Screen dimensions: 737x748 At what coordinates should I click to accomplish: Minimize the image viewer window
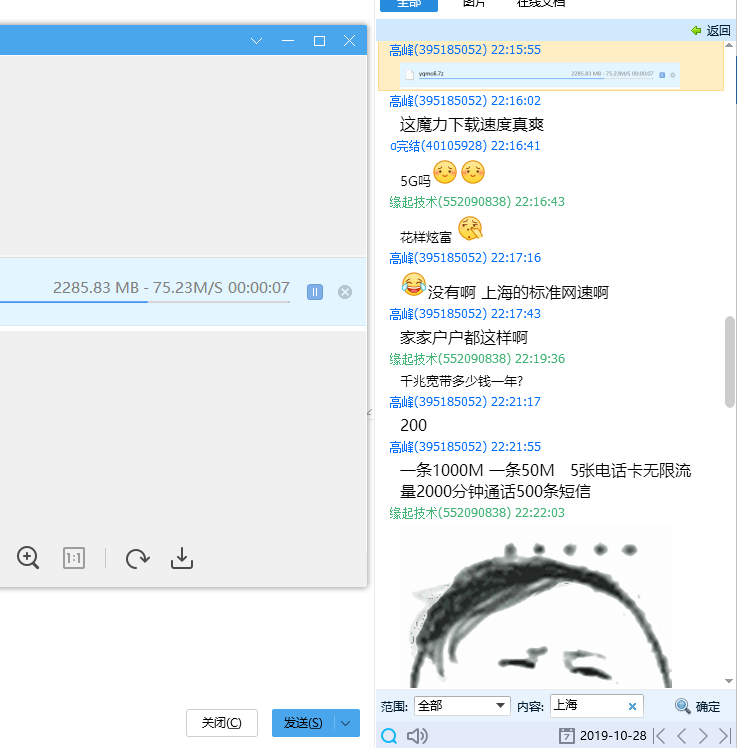[x=288, y=41]
